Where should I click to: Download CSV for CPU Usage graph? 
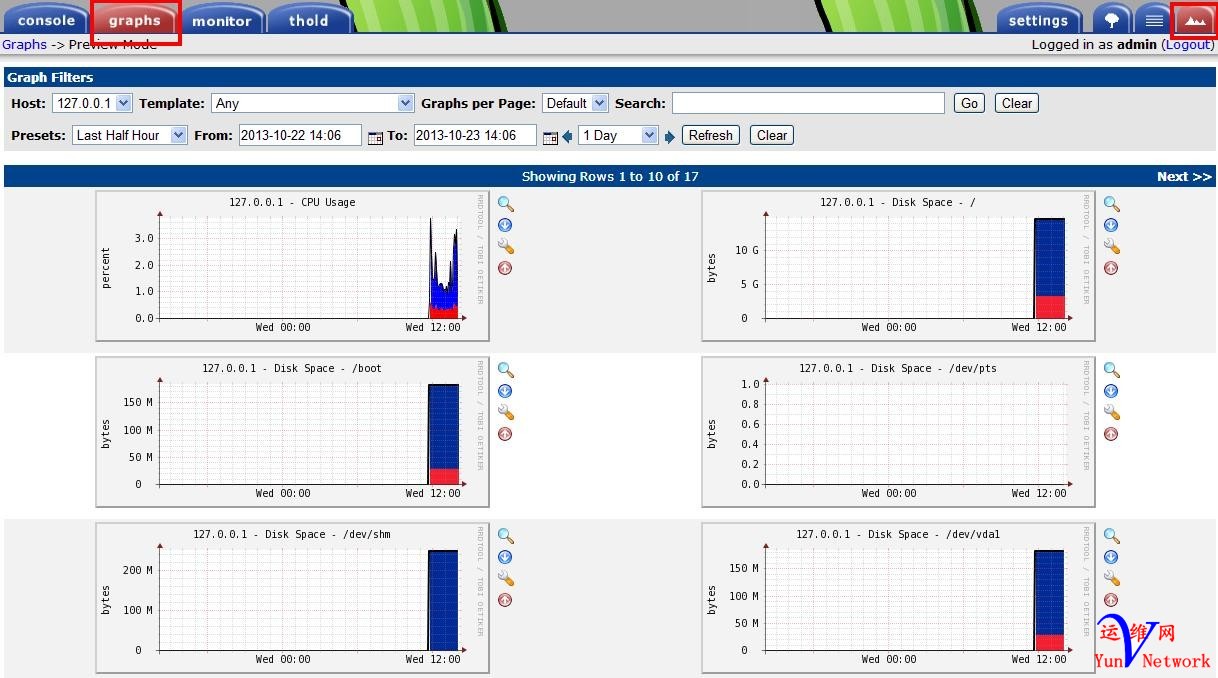[x=505, y=225]
